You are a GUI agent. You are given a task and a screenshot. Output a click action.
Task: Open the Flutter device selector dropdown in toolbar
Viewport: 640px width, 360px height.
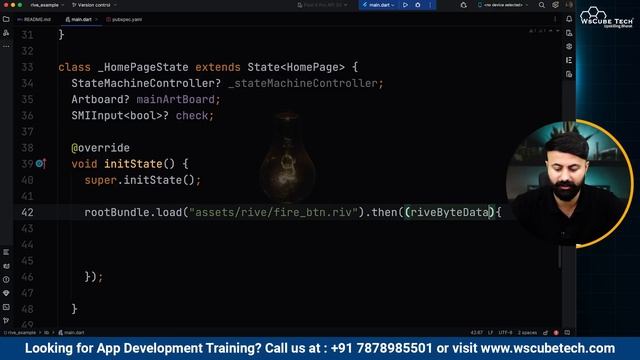point(322,5)
